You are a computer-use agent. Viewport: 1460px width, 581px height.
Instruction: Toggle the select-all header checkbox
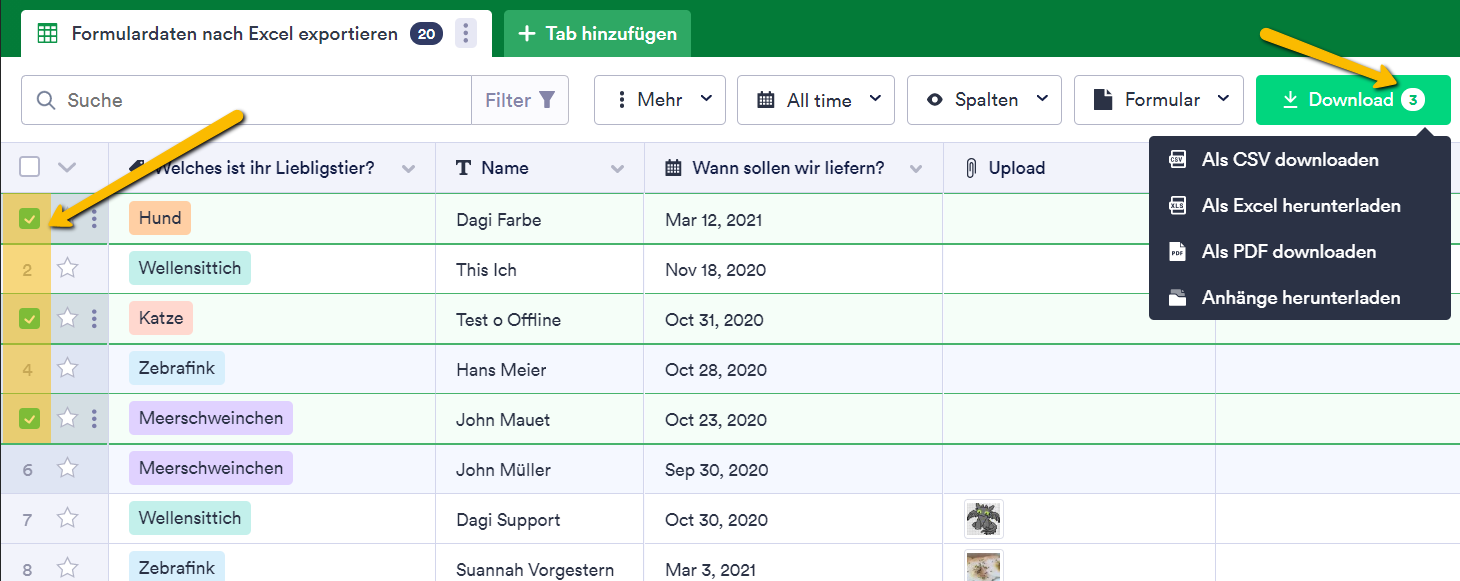tap(30, 167)
